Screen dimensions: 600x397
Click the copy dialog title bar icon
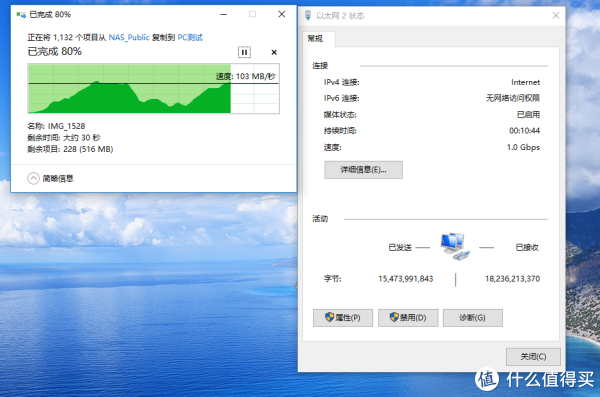(21, 15)
